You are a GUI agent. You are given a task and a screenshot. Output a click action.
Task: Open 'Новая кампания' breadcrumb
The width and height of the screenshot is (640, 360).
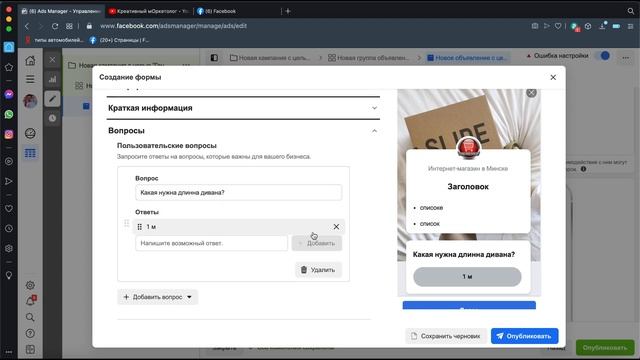pyautogui.click(x=270, y=58)
